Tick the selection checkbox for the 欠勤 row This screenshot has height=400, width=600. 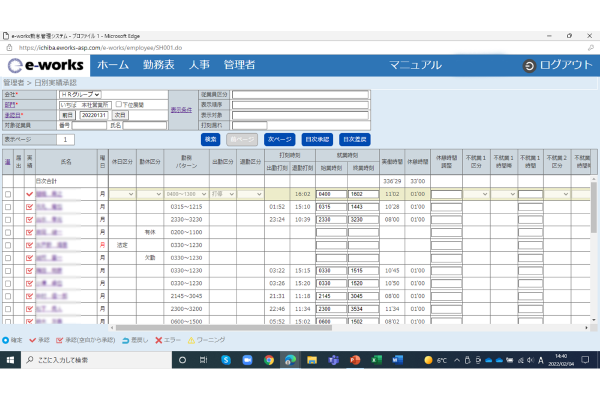[x=8, y=258]
